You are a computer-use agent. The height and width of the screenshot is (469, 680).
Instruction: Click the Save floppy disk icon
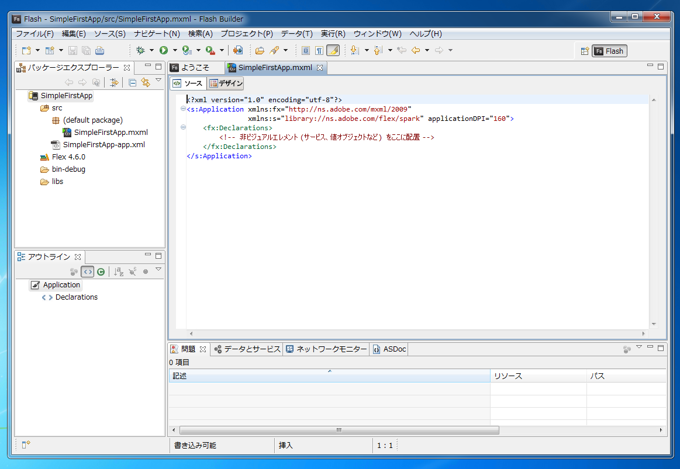coord(72,51)
